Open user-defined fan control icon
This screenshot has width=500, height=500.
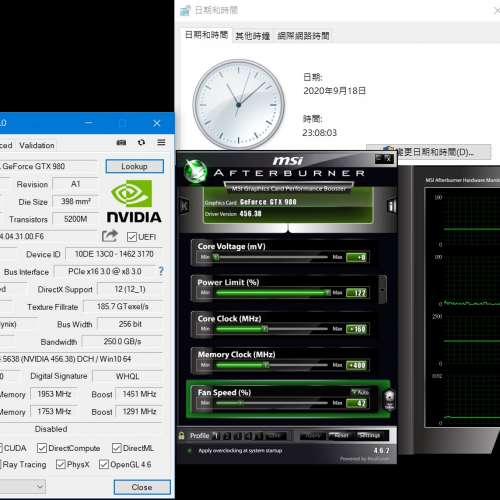[389, 400]
